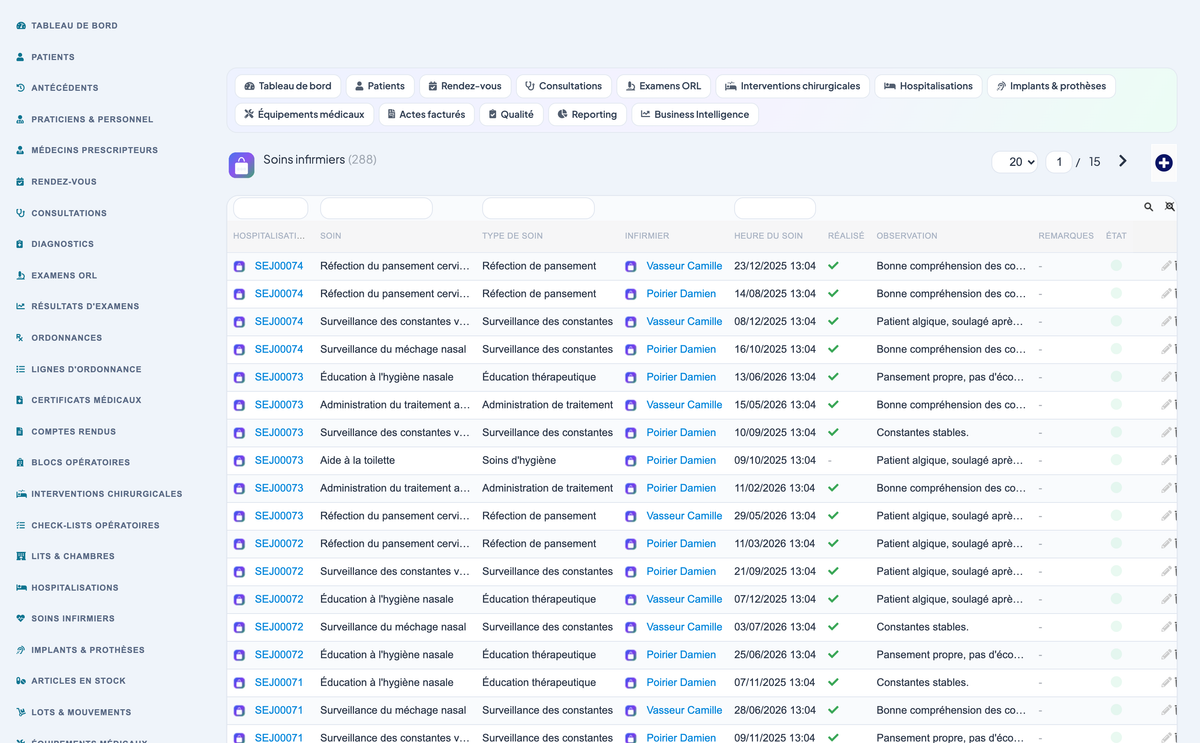
Task: Click the Type de soin filter field
Action: pos(538,208)
